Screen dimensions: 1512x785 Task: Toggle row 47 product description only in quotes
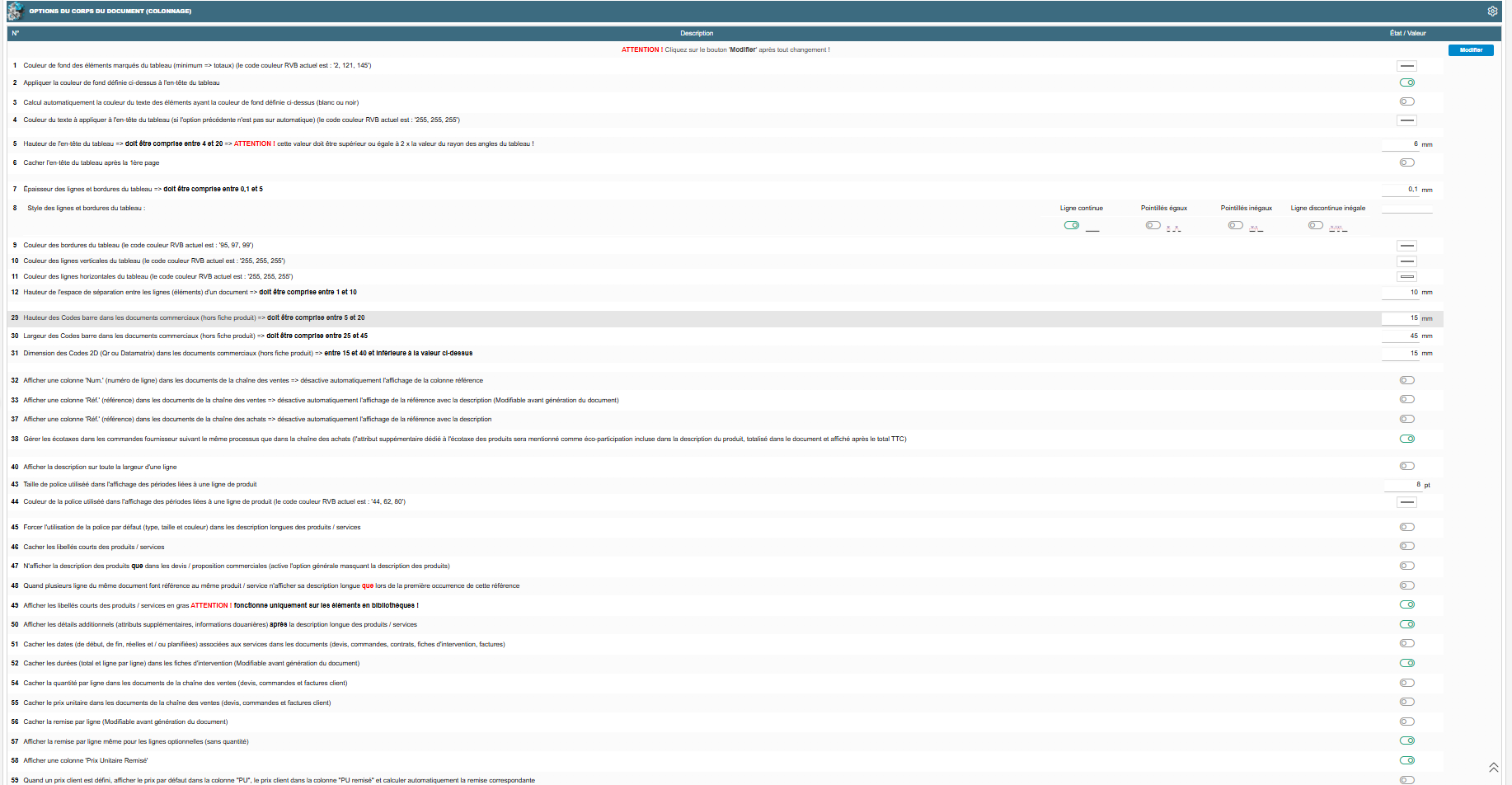(1407, 566)
